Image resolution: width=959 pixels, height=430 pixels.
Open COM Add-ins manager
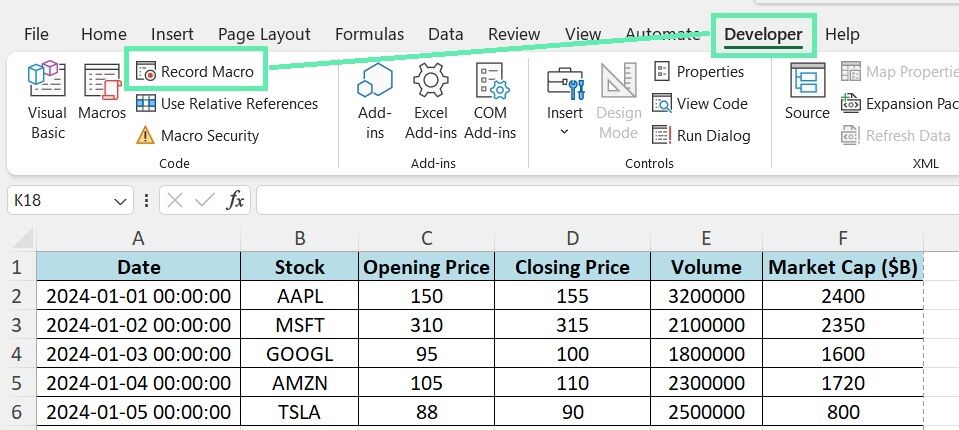[x=491, y=101]
